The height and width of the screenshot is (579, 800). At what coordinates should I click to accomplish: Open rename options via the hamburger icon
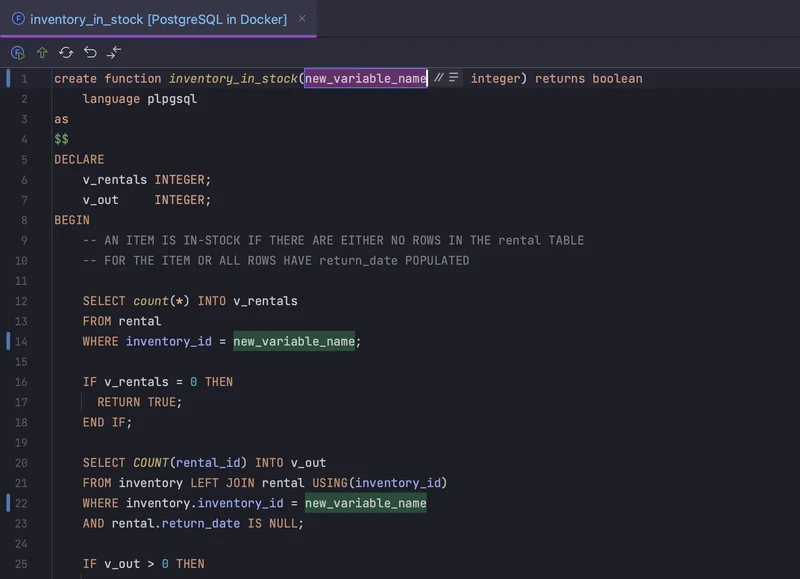tap(455, 78)
